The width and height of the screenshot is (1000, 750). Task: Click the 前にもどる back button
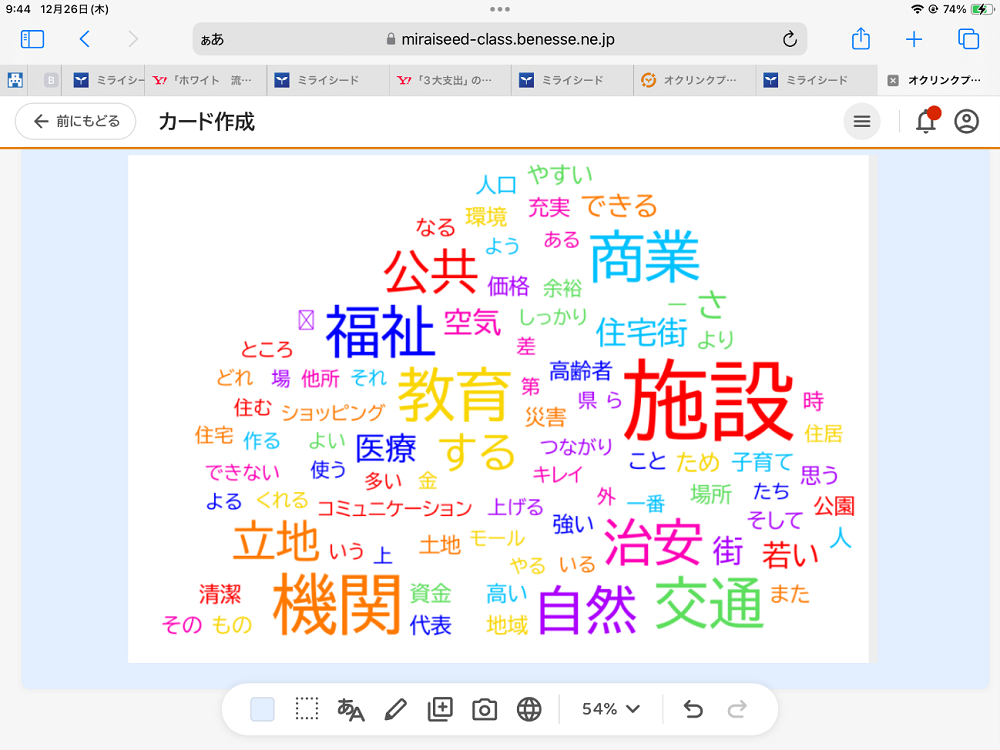point(76,121)
